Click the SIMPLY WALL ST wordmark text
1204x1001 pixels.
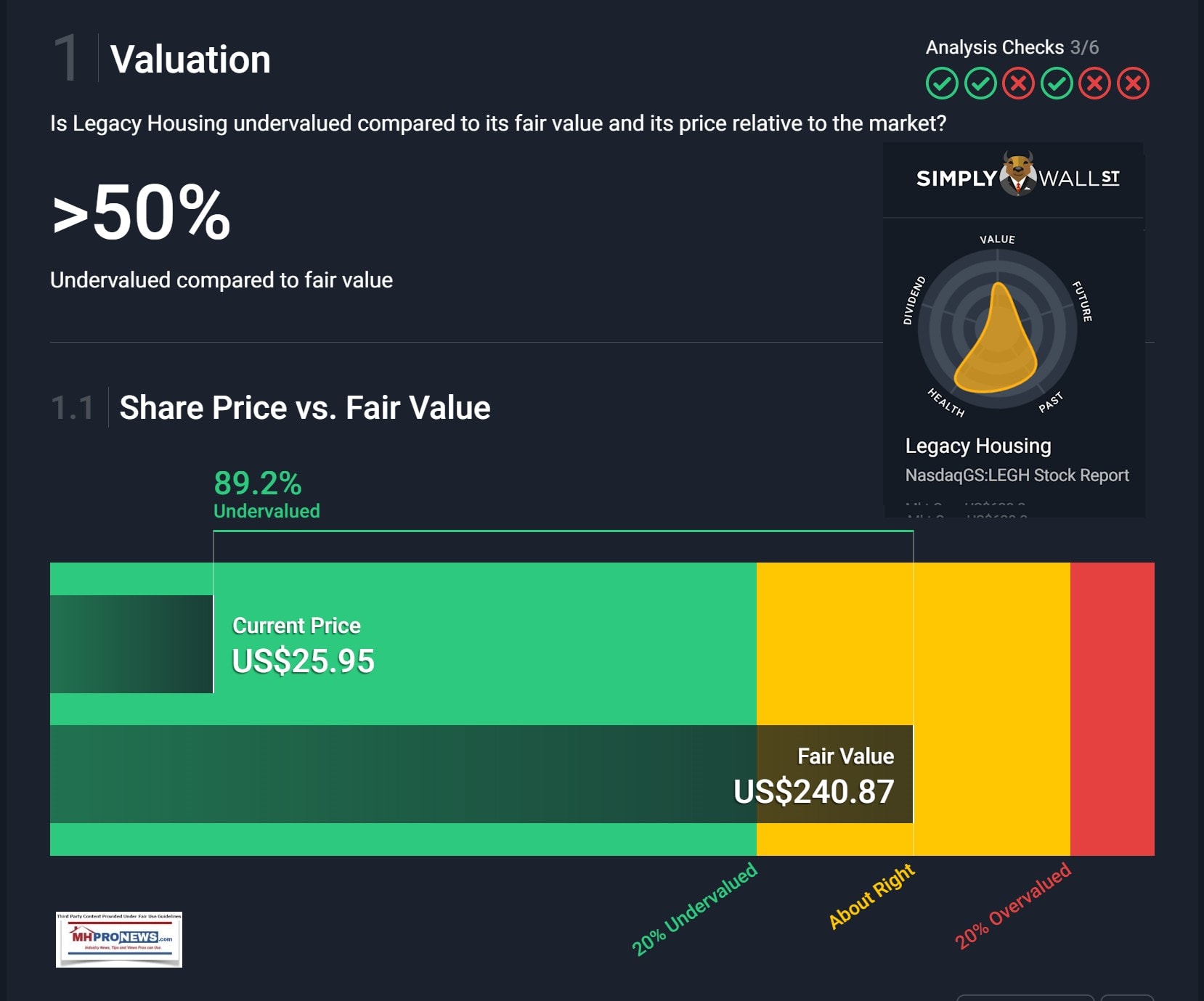coord(1017,179)
